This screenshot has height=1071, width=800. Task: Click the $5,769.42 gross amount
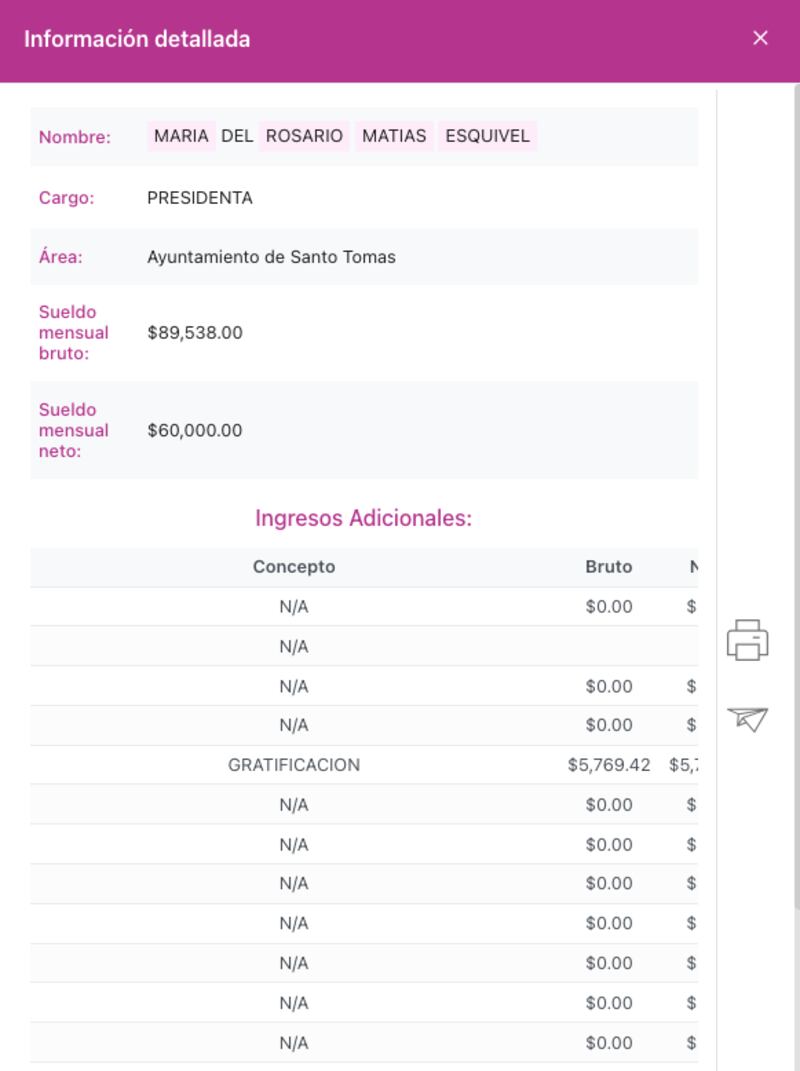[609, 765]
